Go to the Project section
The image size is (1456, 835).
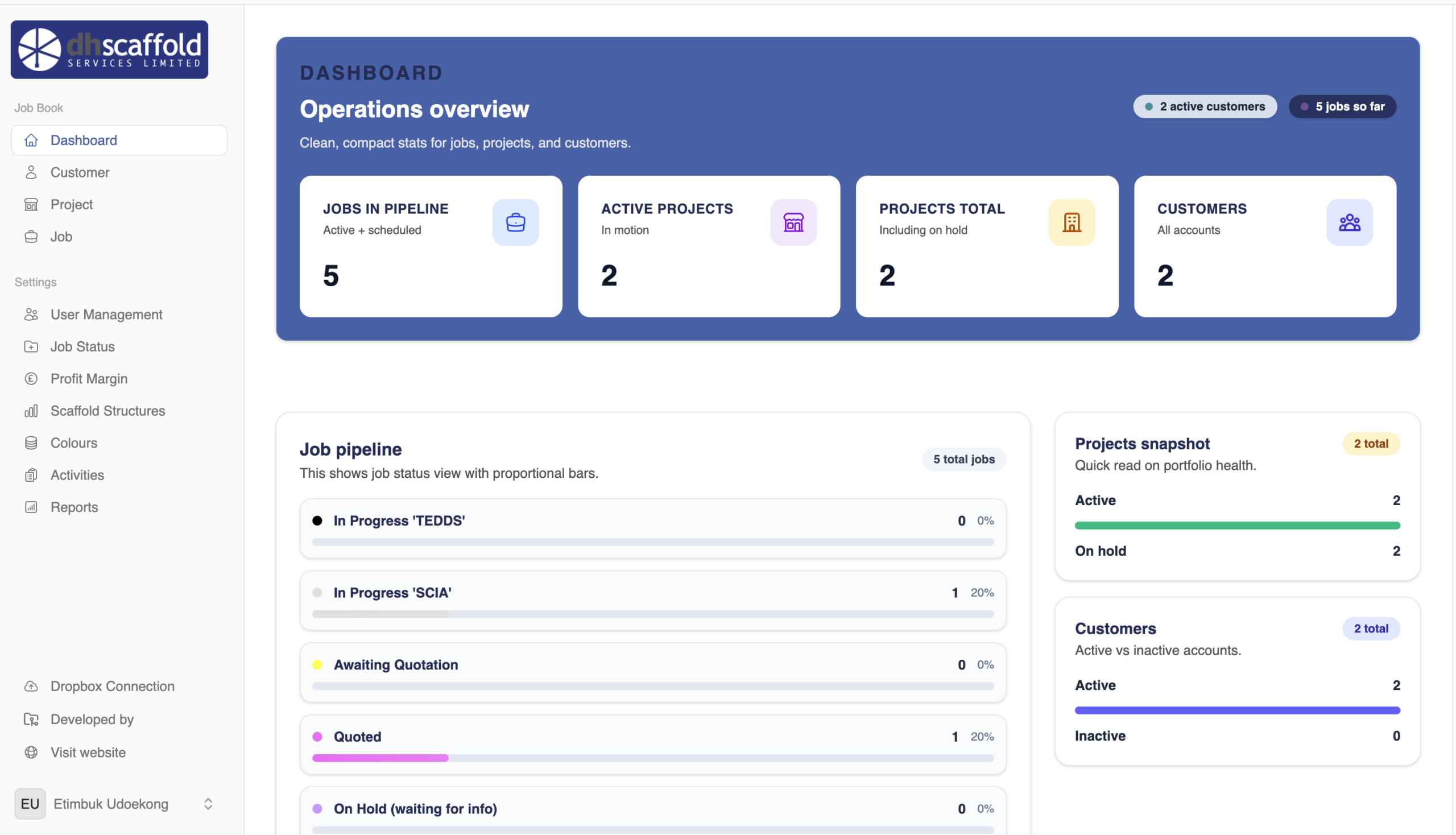[119, 204]
